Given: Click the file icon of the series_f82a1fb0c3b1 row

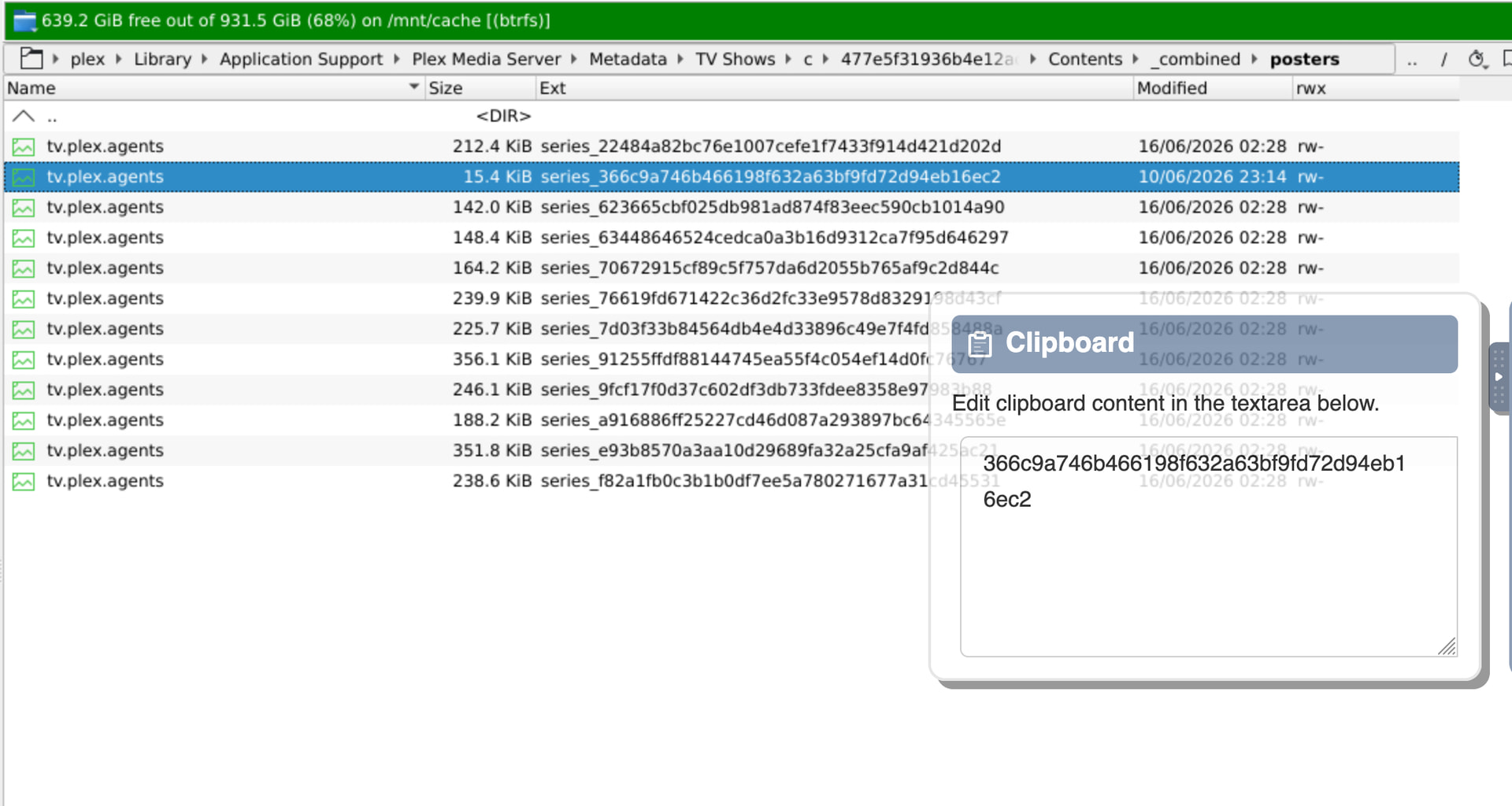Looking at the screenshot, I should coord(24,482).
